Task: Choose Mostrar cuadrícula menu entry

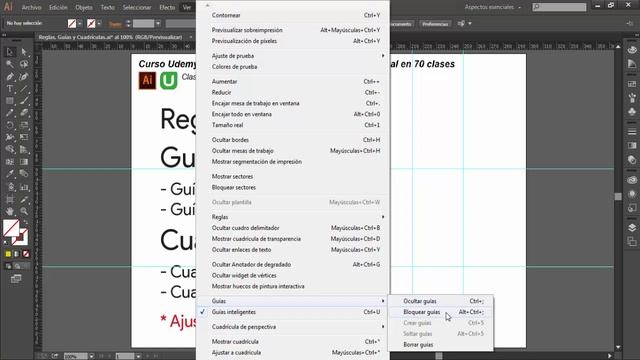Action: pyautogui.click(x=293, y=341)
